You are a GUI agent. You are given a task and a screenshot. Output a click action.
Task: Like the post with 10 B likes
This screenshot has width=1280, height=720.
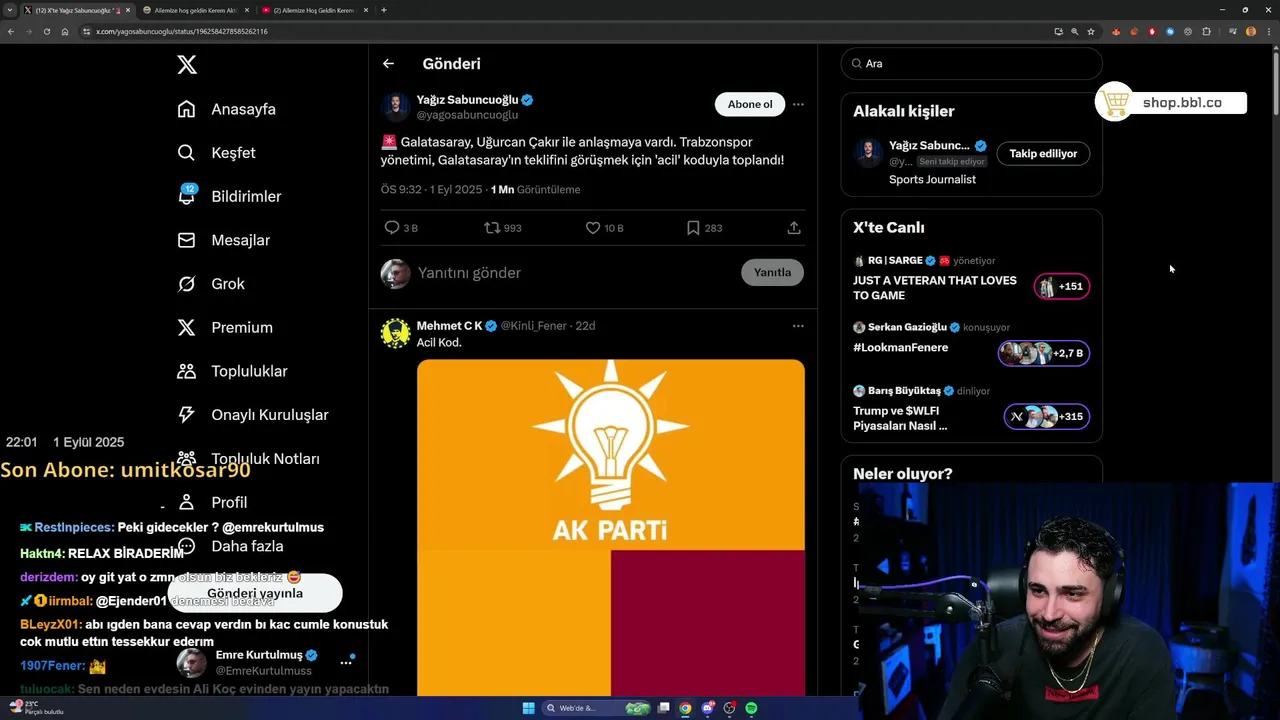(x=604, y=228)
